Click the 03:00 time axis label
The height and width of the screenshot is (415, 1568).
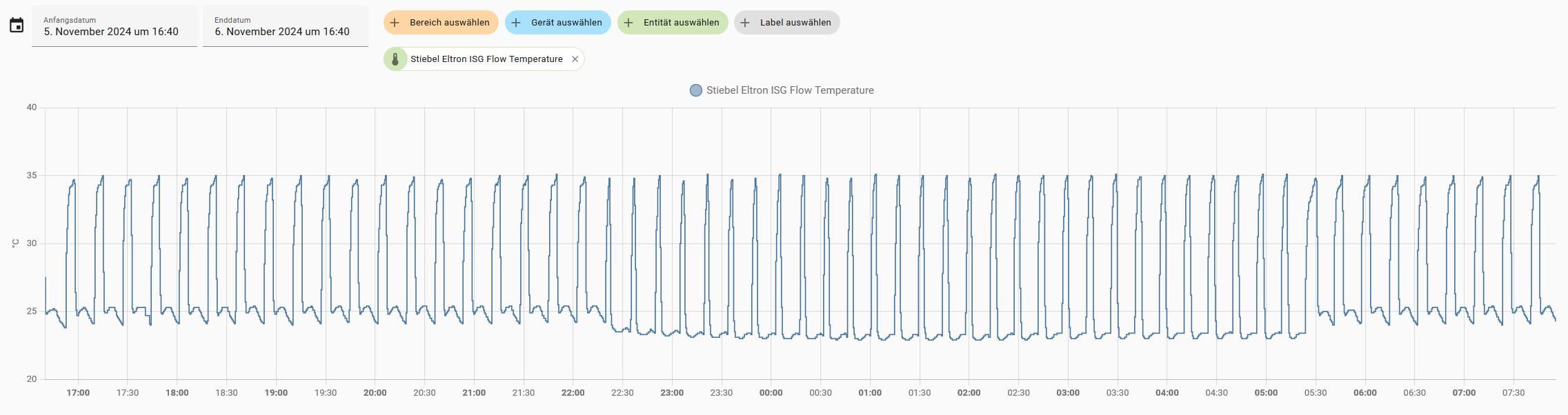tap(1068, 393)
